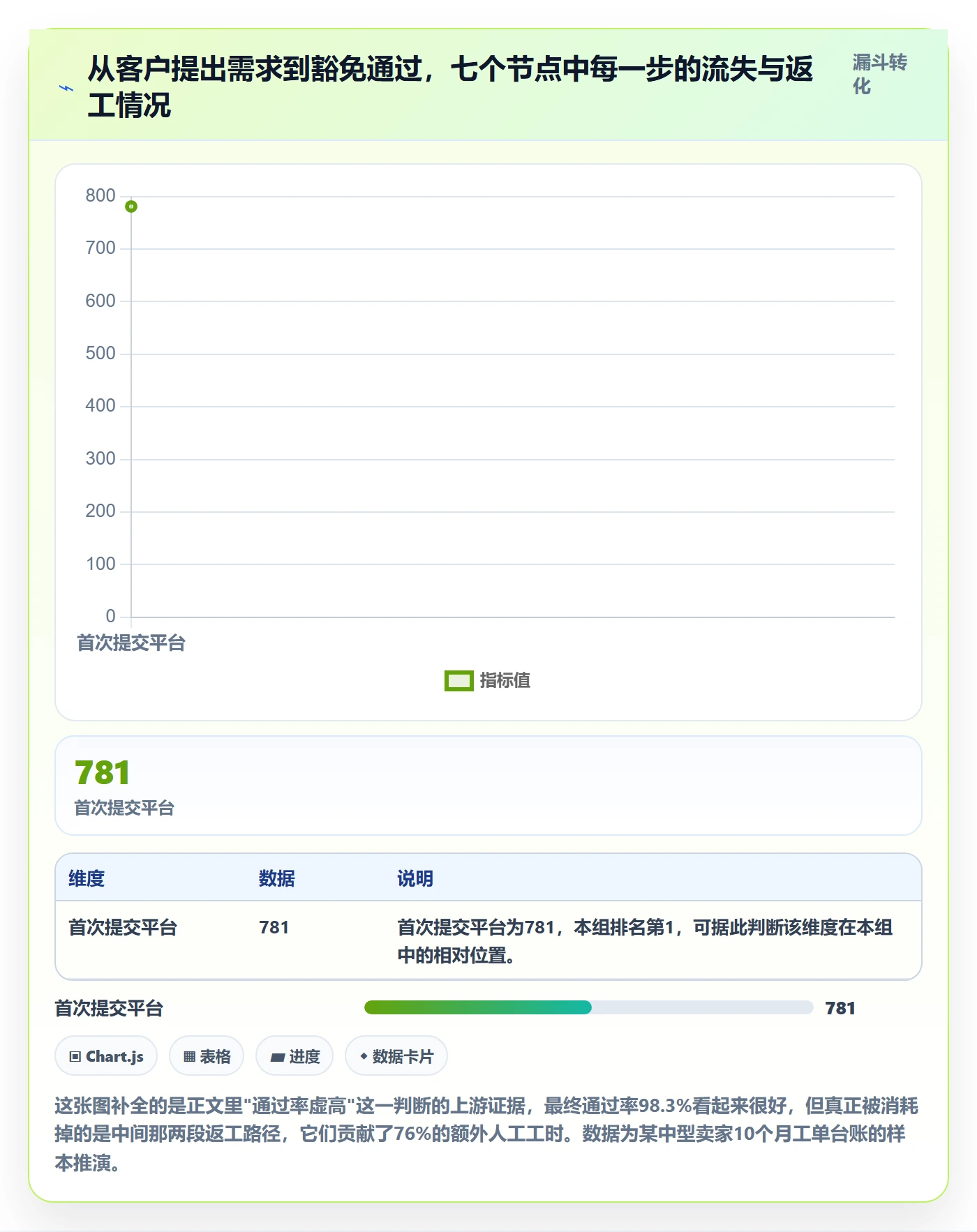Click the 维度 column header
Image resolution: width=977 pixels, height=1232 pixels.
click(x=87, y=878)
